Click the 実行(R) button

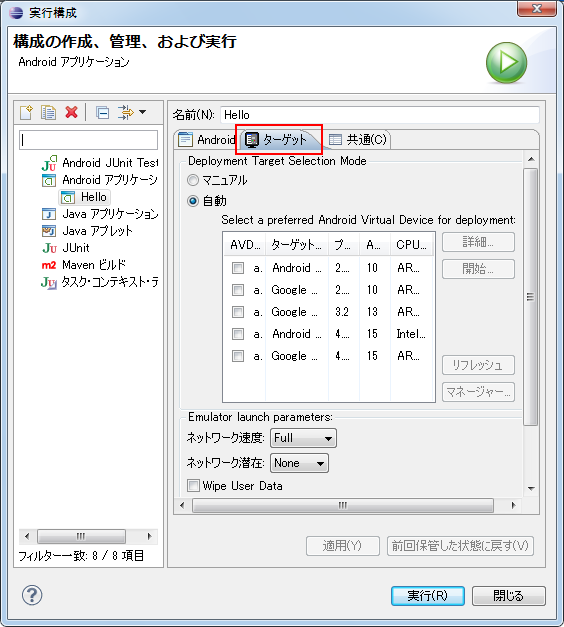point(428,596)
